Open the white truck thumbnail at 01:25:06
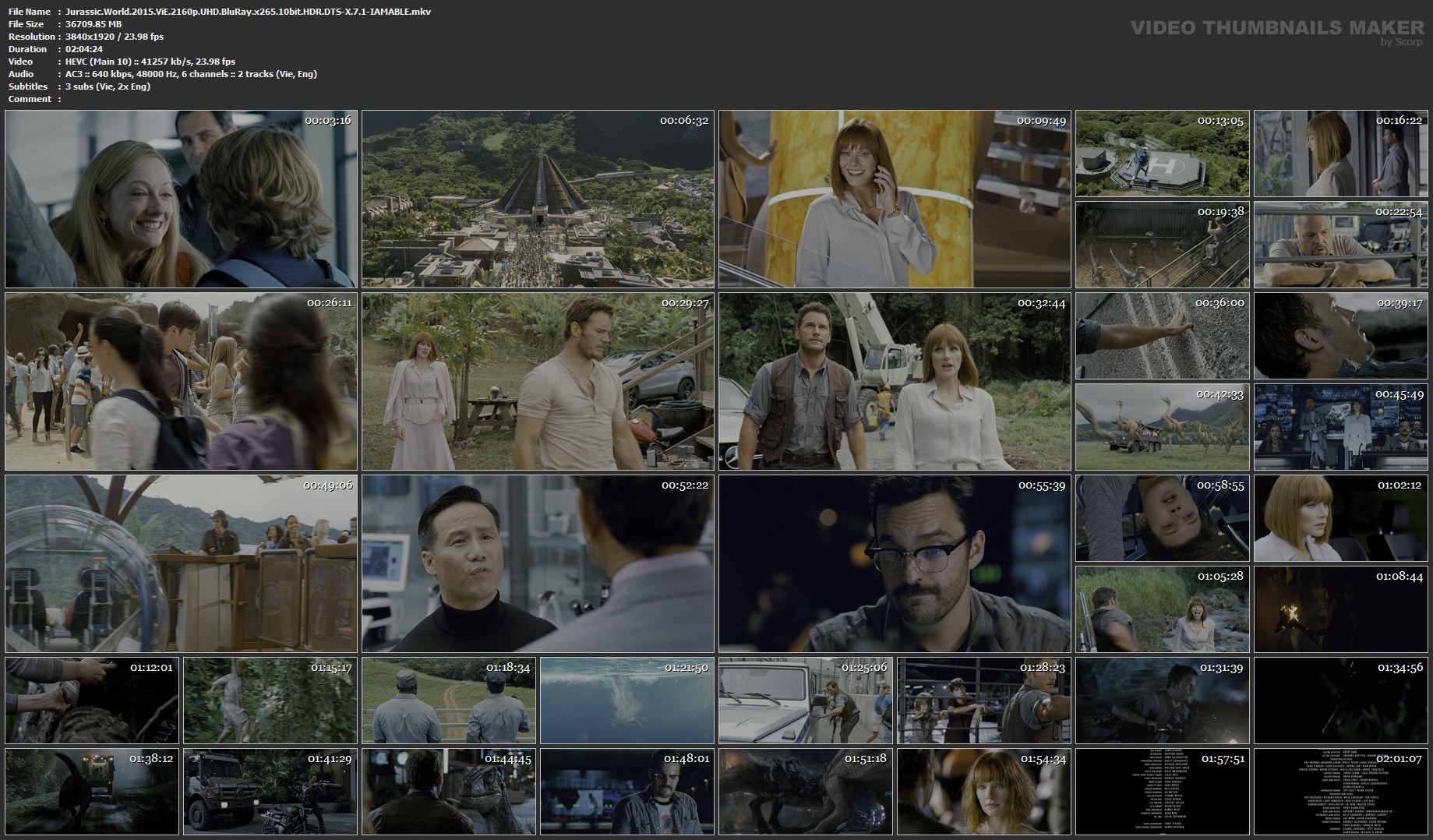This screenshot has height=840, width=1433. [x=806, y=701]
